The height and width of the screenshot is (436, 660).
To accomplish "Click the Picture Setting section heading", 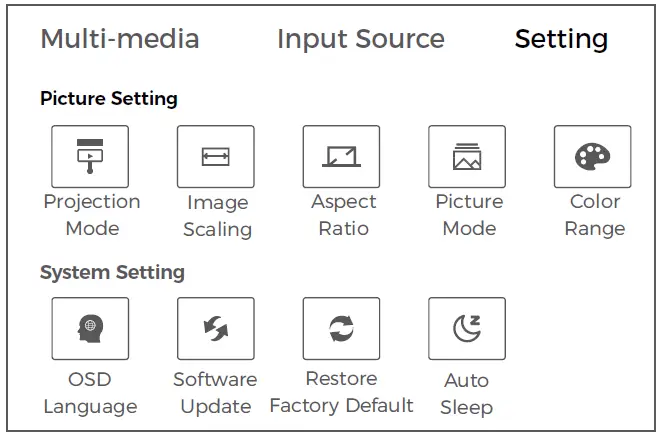I will tap(109, 99).
